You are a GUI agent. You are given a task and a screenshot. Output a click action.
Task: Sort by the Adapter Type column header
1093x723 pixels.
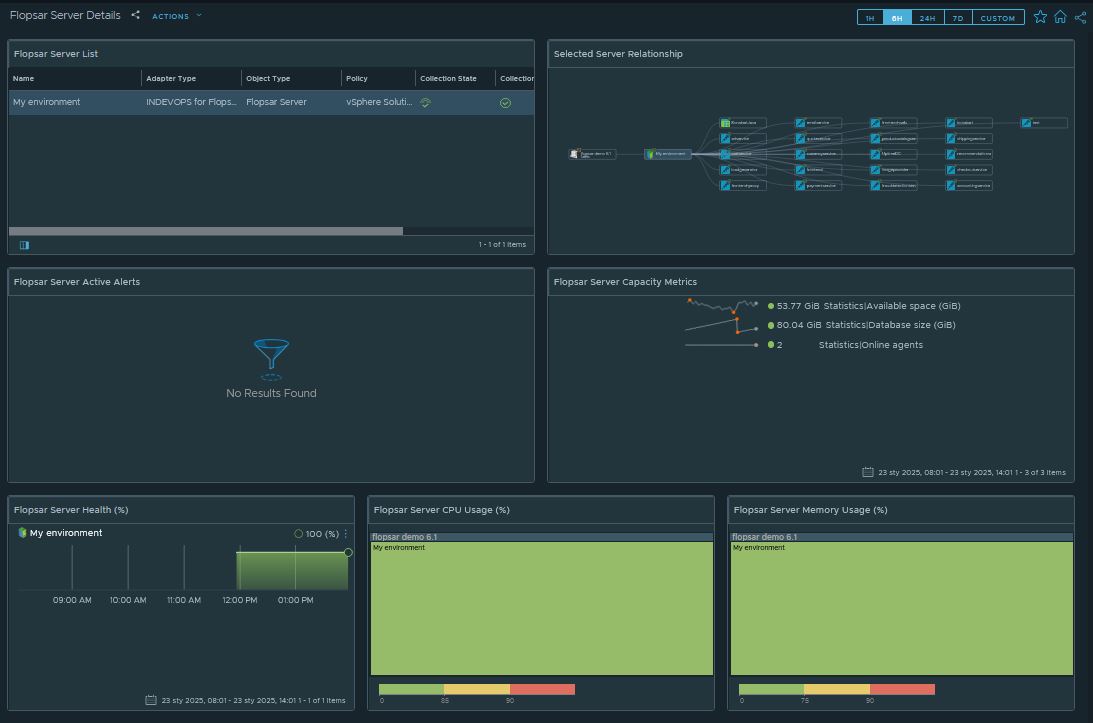191,78
